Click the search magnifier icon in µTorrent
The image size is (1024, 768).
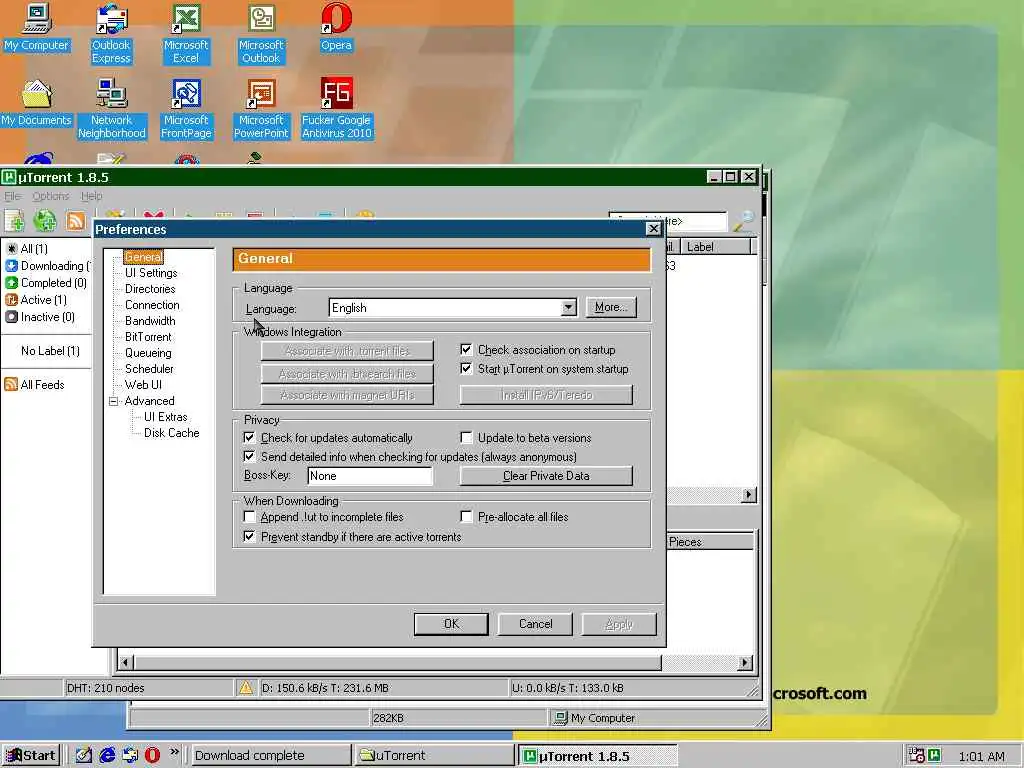pos(743,221)
